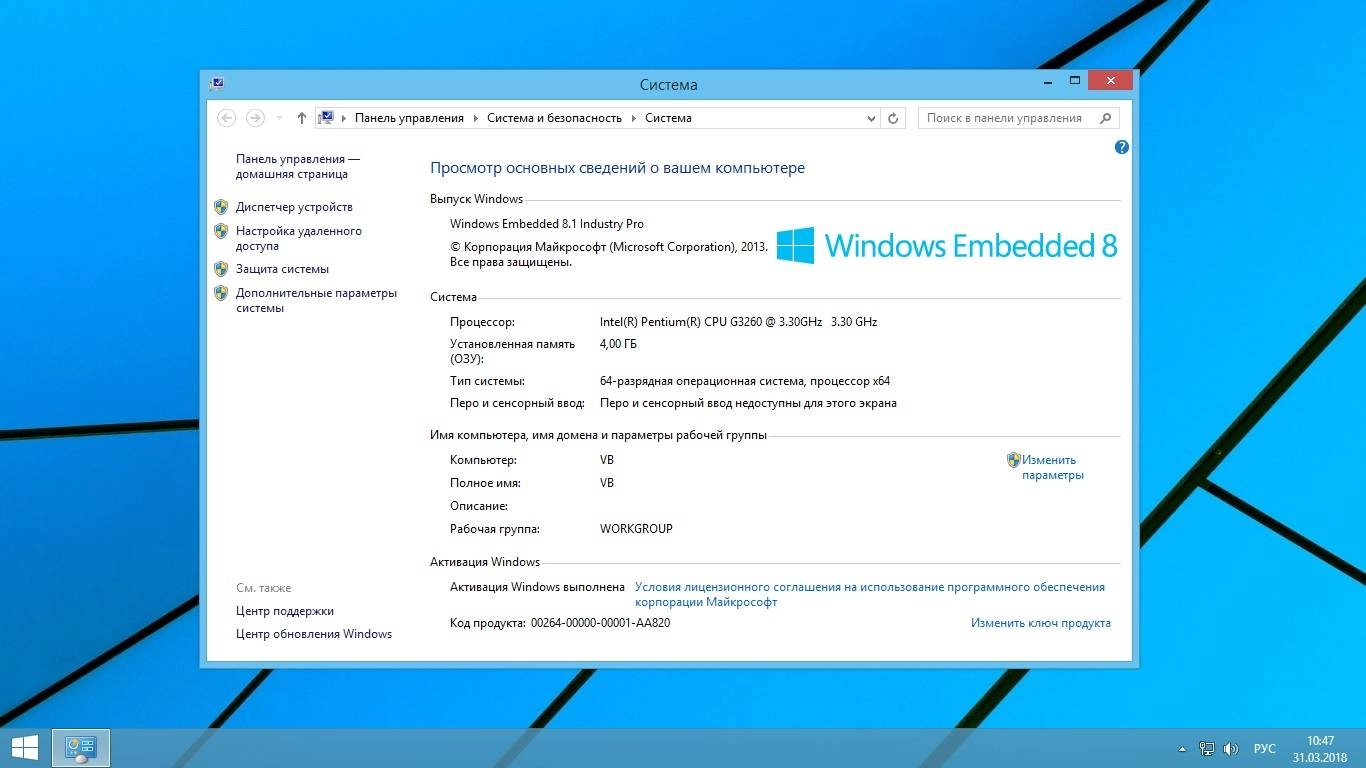Close the Система window

pos(1110,80)
